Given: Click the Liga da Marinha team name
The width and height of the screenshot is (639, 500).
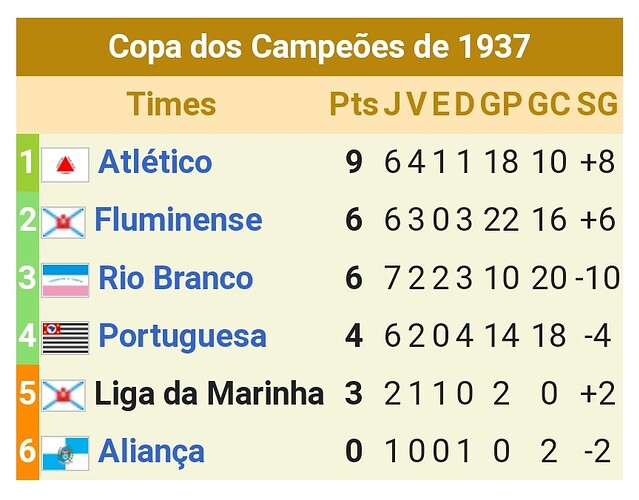Looking at the screenshot, I should (209, 394).
